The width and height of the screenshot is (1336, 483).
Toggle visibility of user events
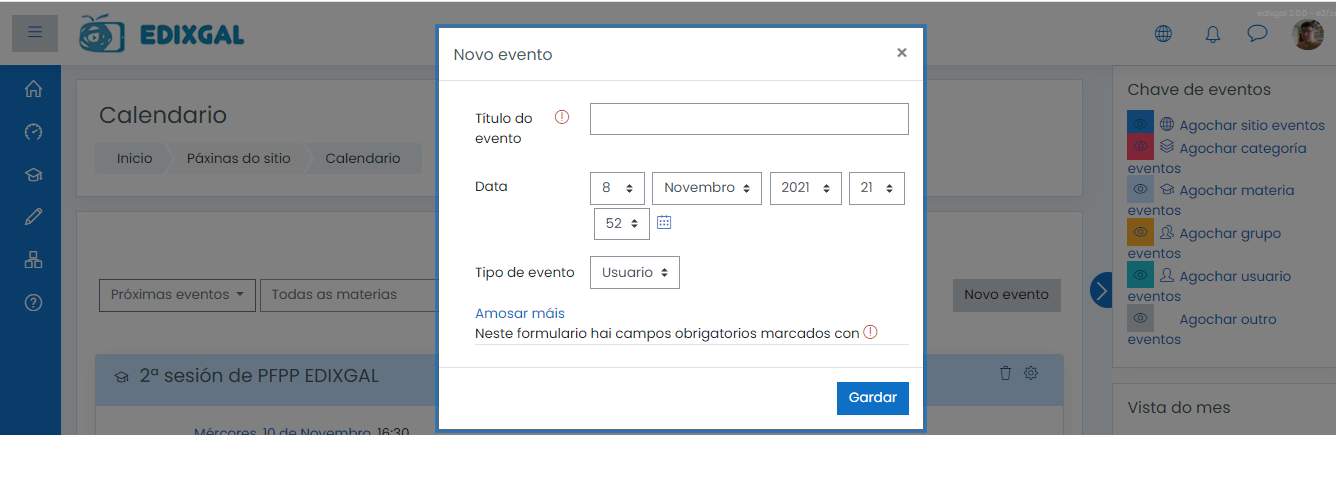[x=1140, y=275]
